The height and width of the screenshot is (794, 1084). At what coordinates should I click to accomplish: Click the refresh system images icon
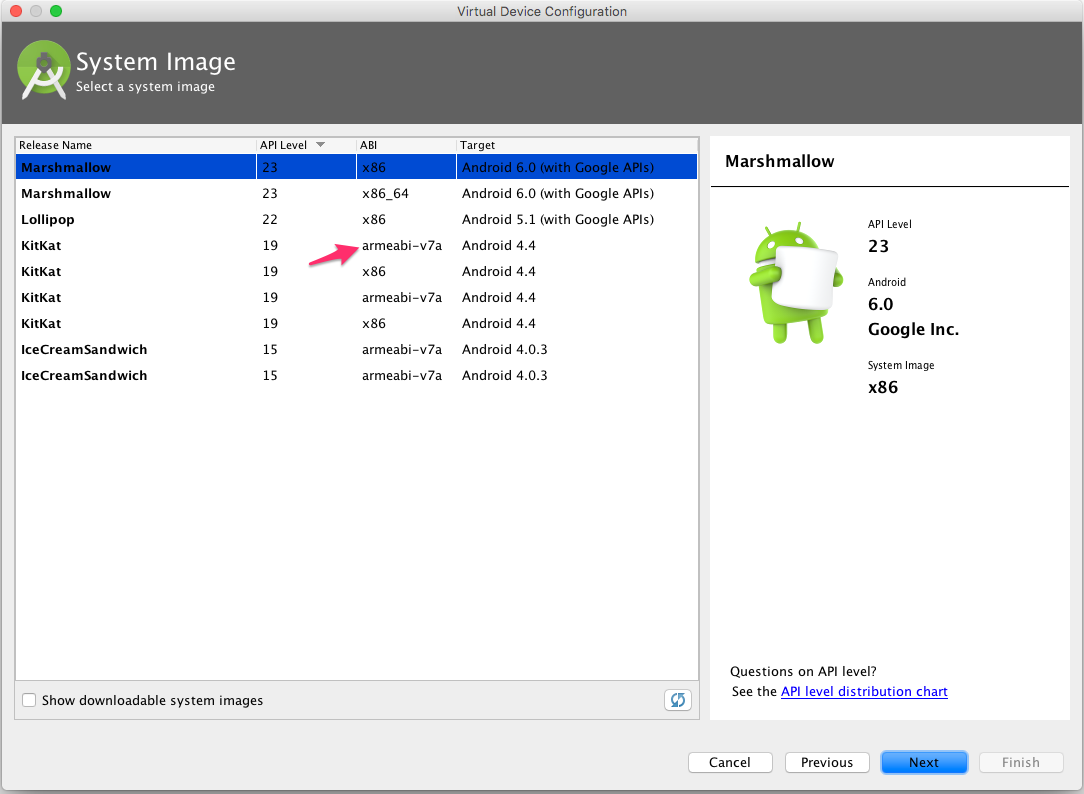tap(678, 700)
